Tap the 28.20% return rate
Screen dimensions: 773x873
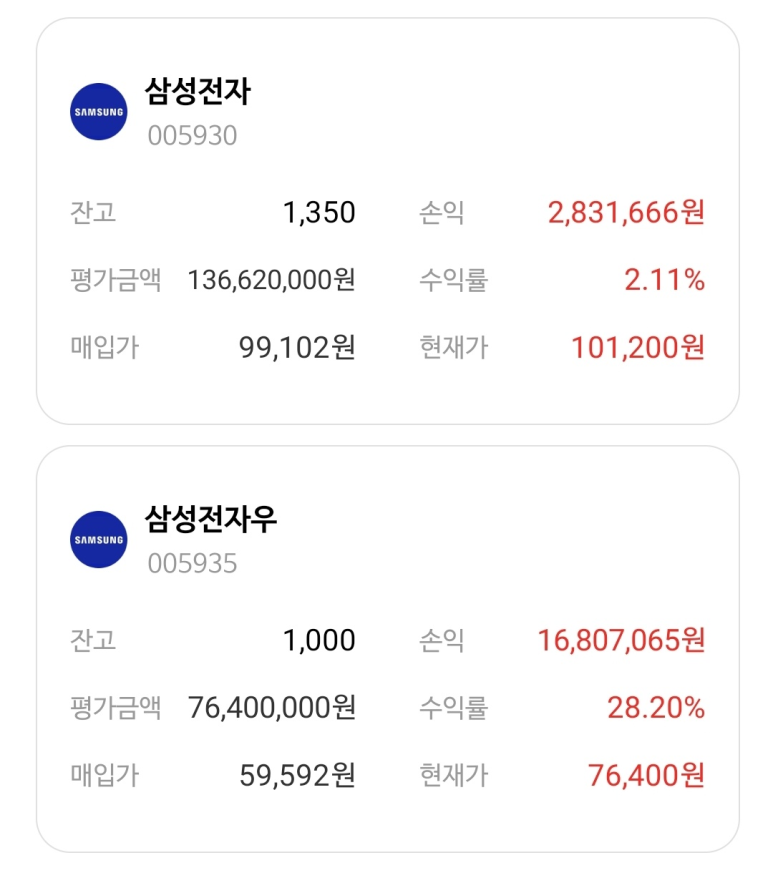point(655,708)
